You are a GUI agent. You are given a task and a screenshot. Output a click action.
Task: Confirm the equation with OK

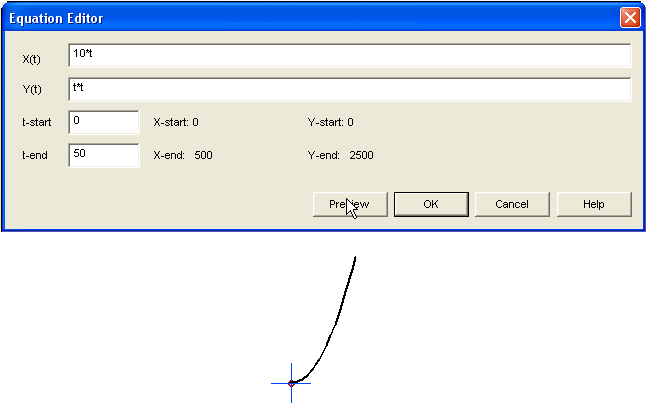pos(430,204)
